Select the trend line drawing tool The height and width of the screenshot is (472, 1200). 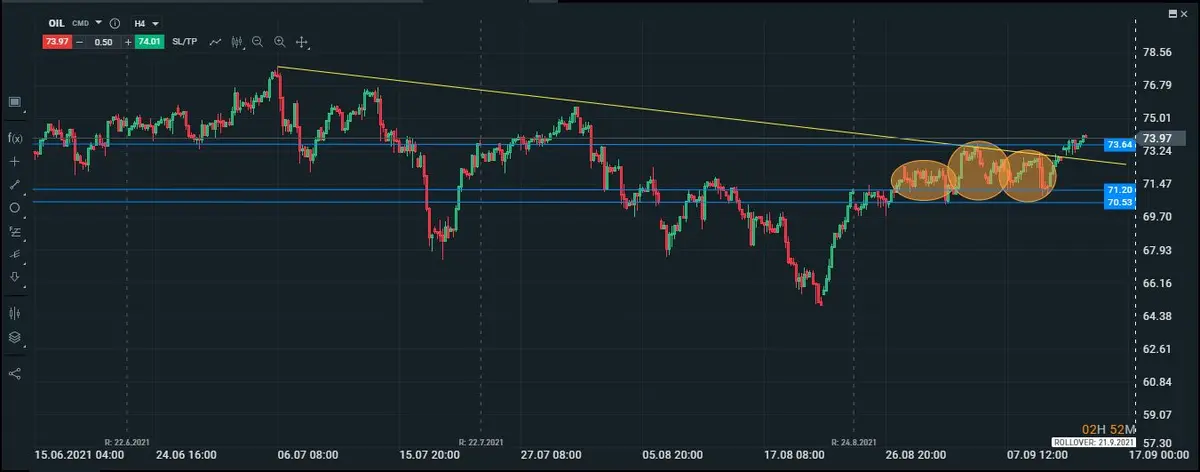pos(15,185)
